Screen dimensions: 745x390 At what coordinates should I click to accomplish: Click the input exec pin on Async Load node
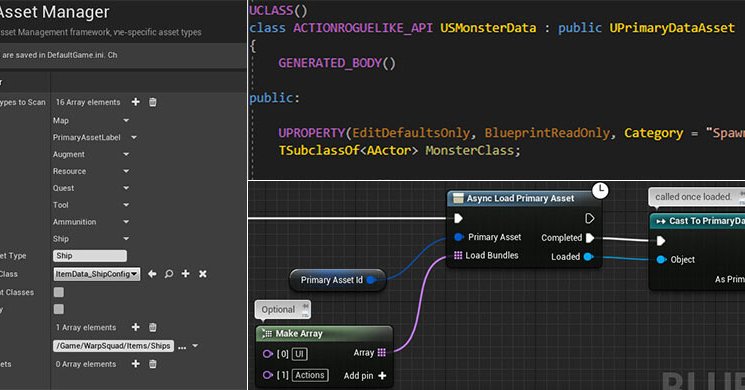458,219
